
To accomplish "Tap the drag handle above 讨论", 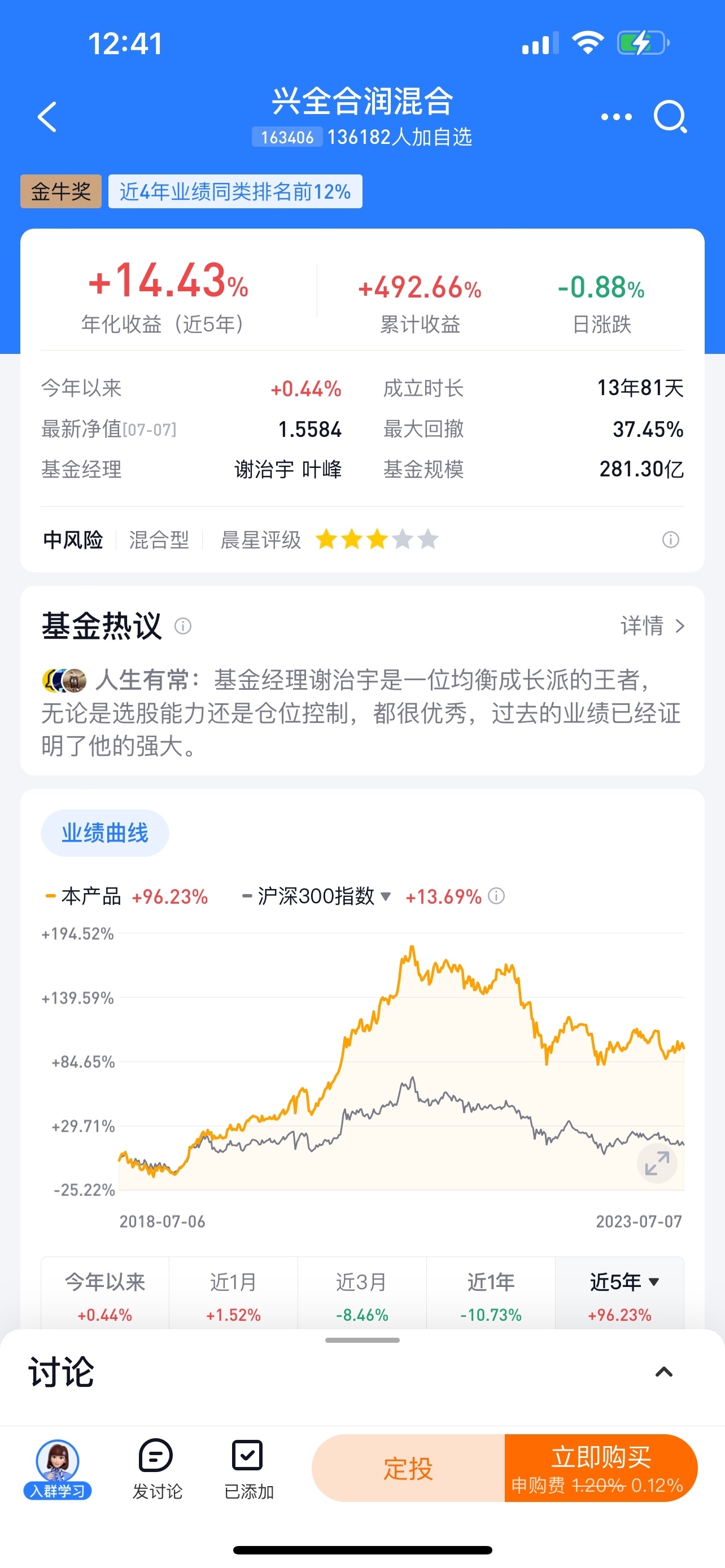I will pos(362,1340).
